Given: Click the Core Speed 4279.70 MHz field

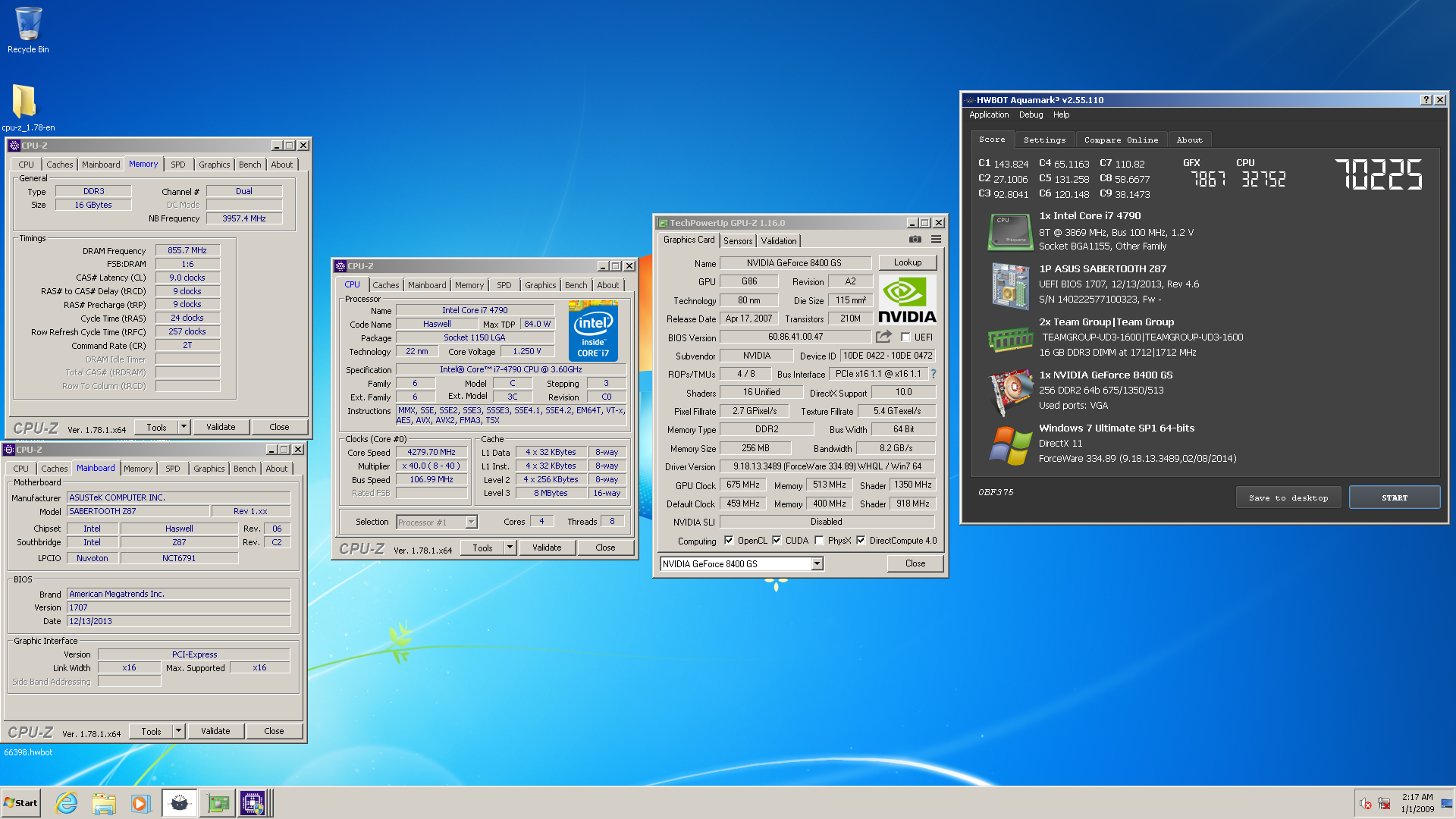Looking at the screenshot, I should [431, 452].
